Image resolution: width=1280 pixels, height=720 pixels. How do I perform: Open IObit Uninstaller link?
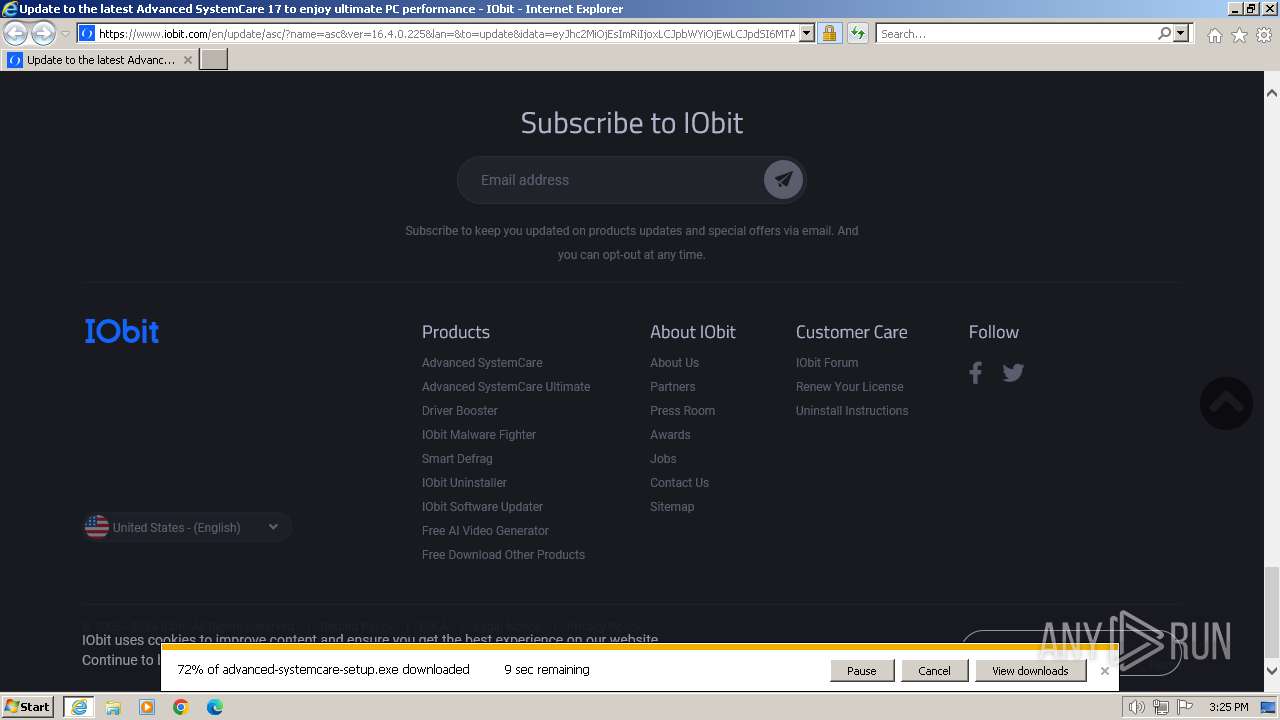tap(464, 483)
